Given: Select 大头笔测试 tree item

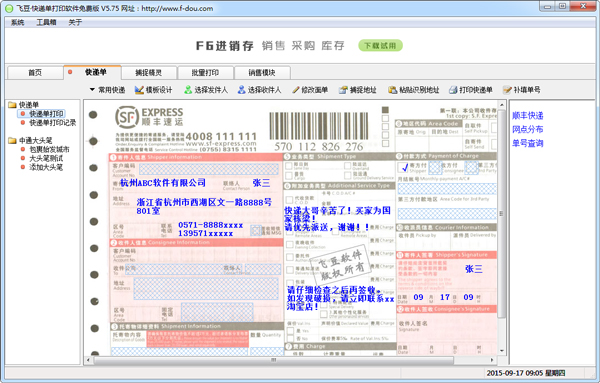Looking at the screenshot, I should [x=46, y=158].
